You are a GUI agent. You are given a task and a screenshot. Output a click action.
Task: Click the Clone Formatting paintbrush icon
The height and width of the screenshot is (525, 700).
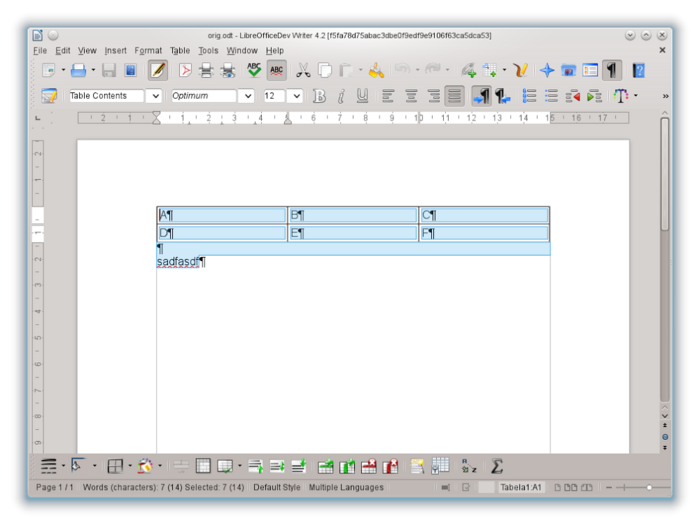(376, 70)
